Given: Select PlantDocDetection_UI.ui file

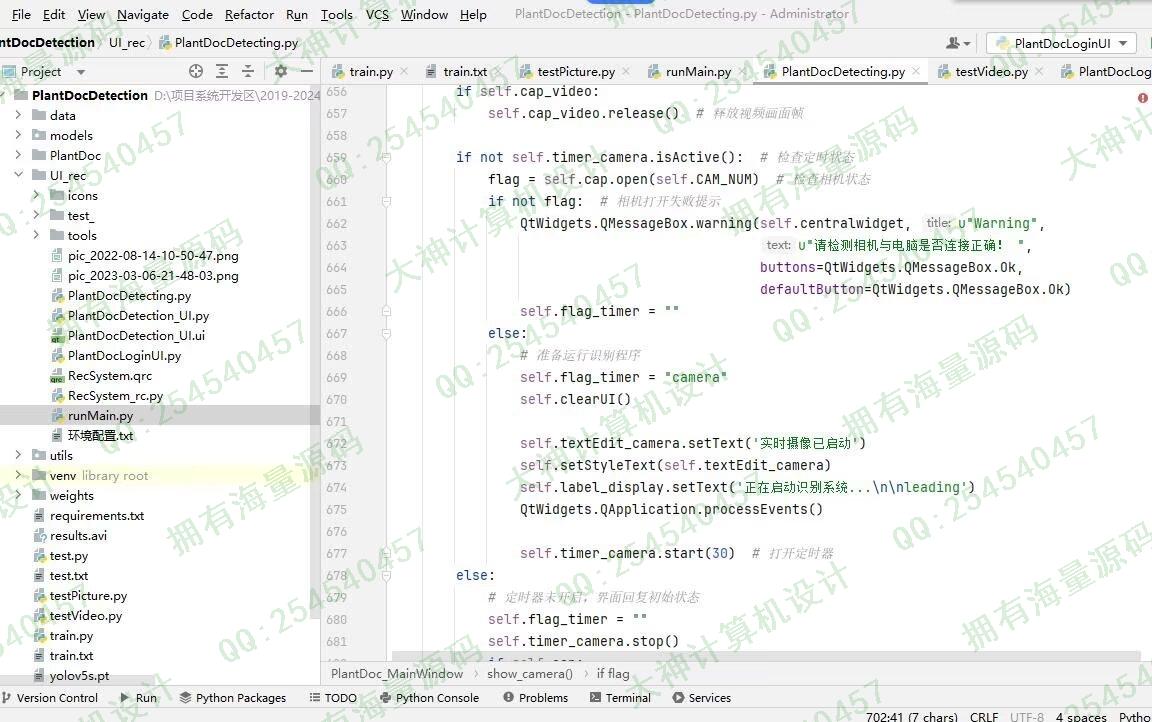Looking at the screenshot, I should tap(136, 336).
